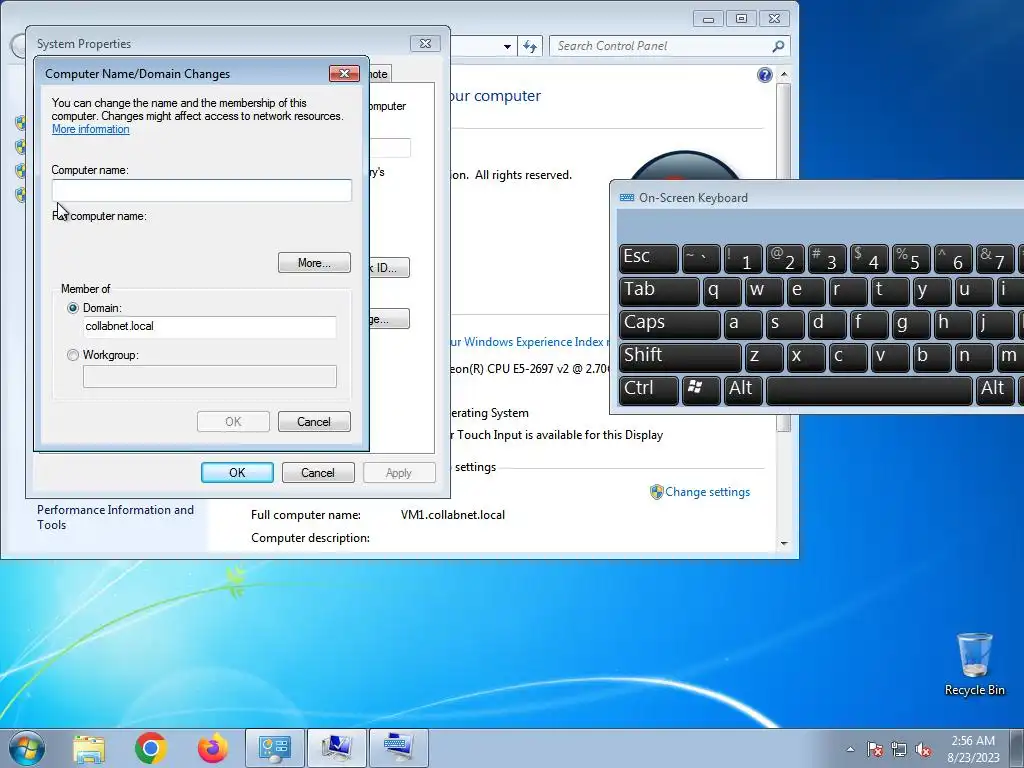The height and width of the screenshot is (768, 1024).
Task: Switch to On-Screen Keyboard taskbar button
Action: tap(399, 748)
